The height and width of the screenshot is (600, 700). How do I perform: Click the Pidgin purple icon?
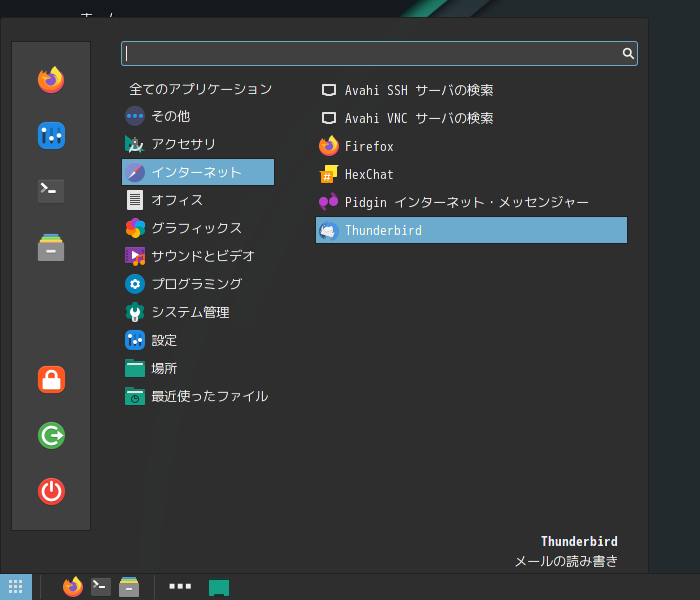click(x=329, y=202)
